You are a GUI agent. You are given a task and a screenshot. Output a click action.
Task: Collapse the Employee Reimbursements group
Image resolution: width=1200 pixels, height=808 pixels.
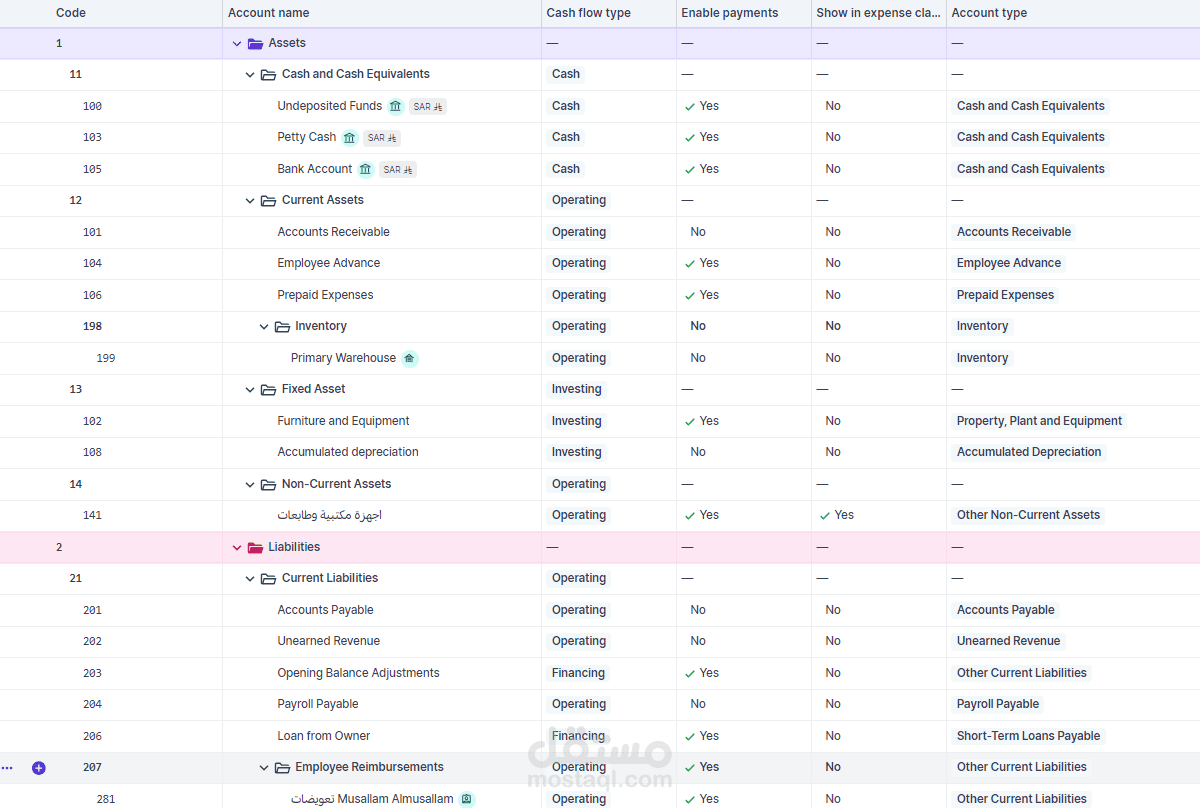click(264, 768)
